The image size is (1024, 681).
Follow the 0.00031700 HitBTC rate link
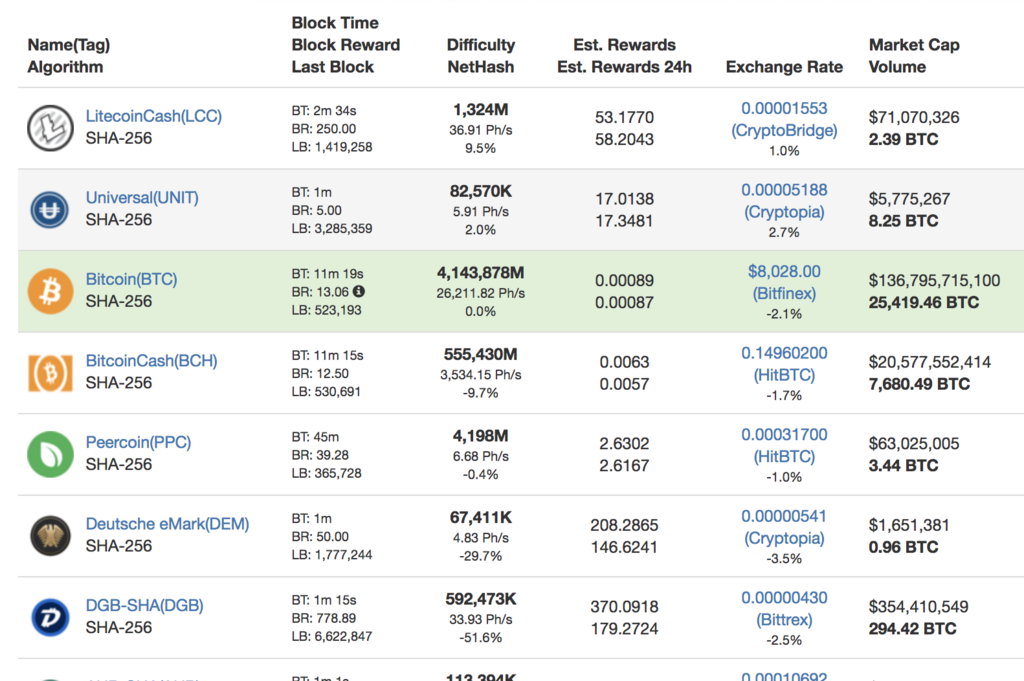click(x=784, y=446)
